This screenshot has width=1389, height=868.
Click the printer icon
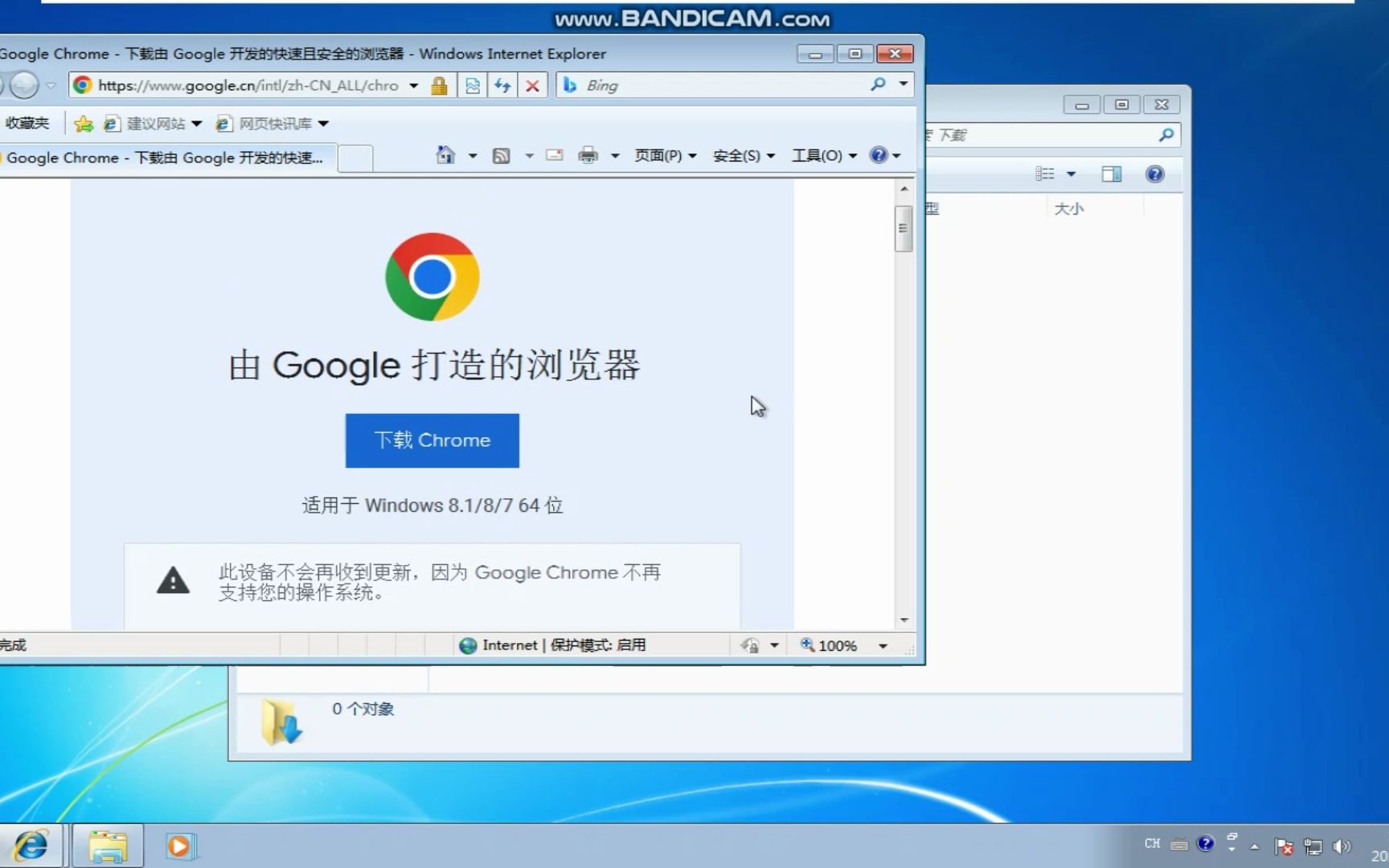click(x=588, y=155)
